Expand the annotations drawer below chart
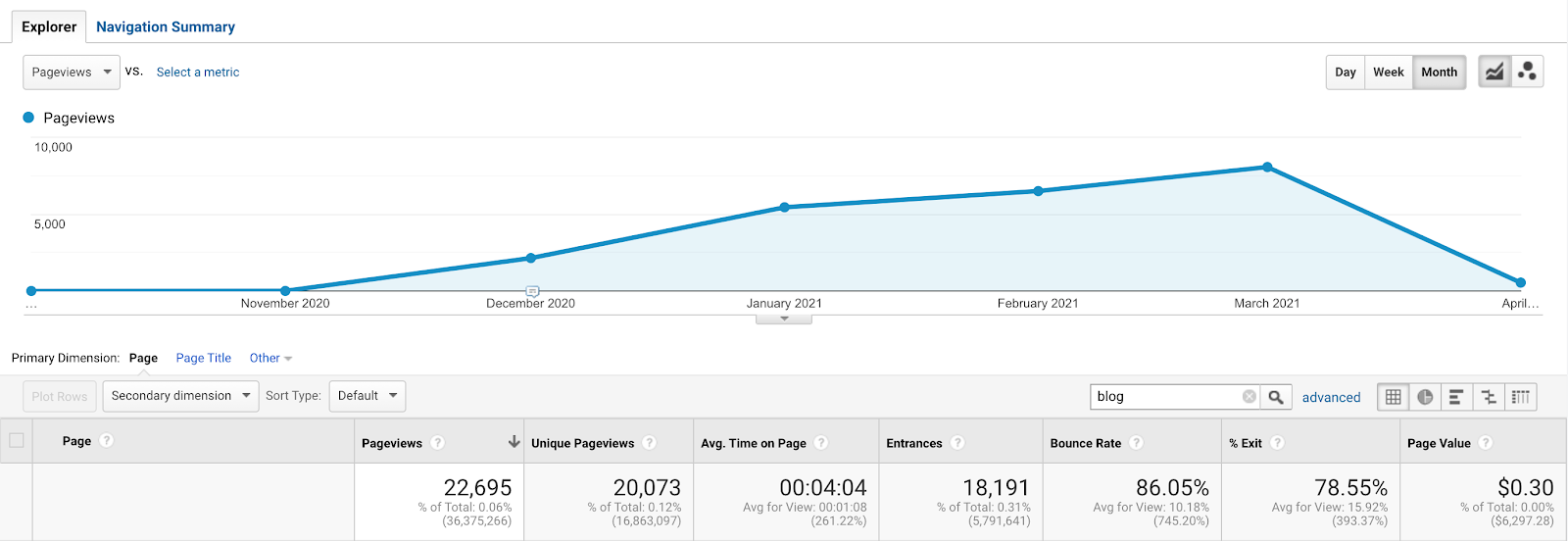 [x=784, y=319]
